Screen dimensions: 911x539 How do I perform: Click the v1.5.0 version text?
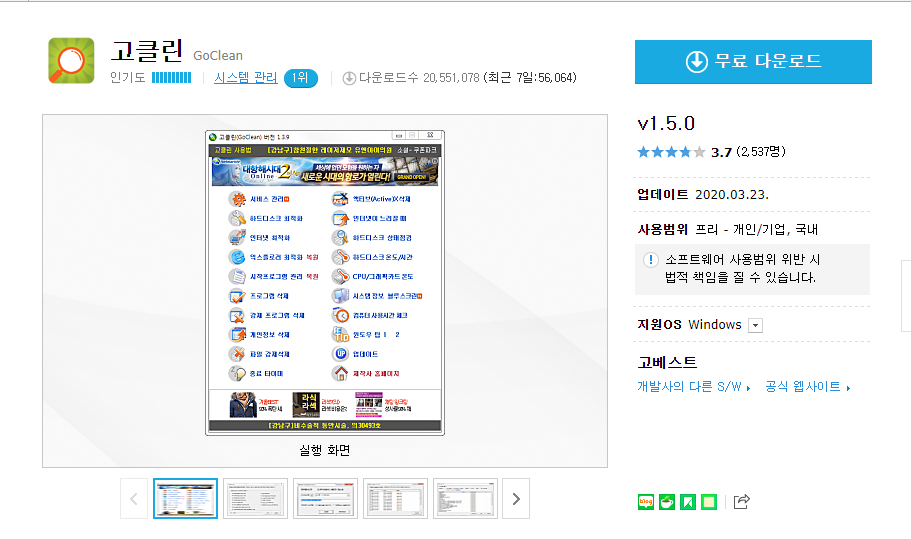coord(666,123)
